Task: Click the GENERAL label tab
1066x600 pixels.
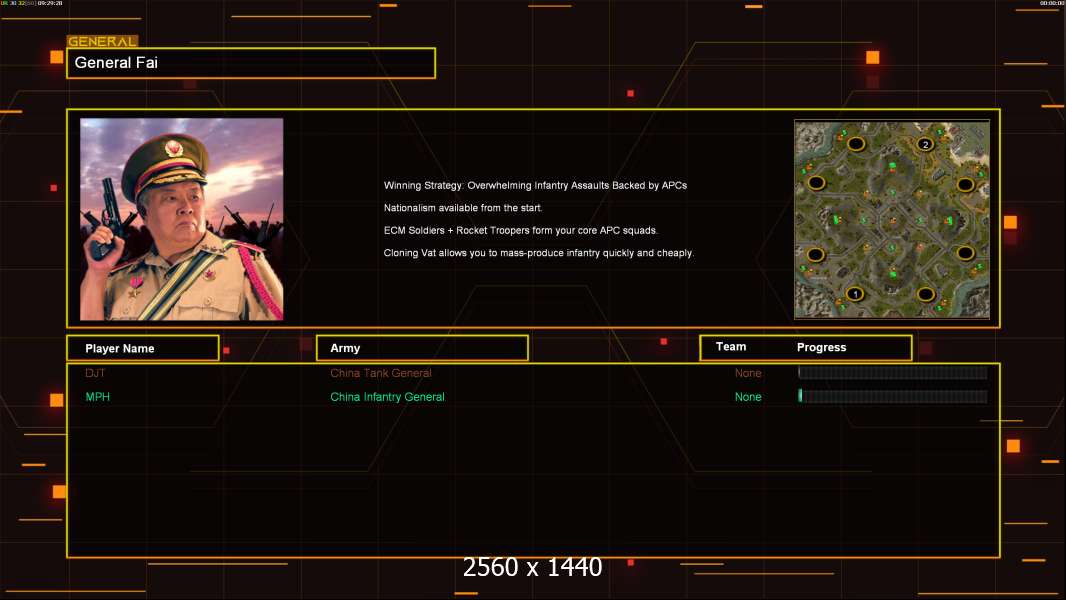Action: coord(102,42)
